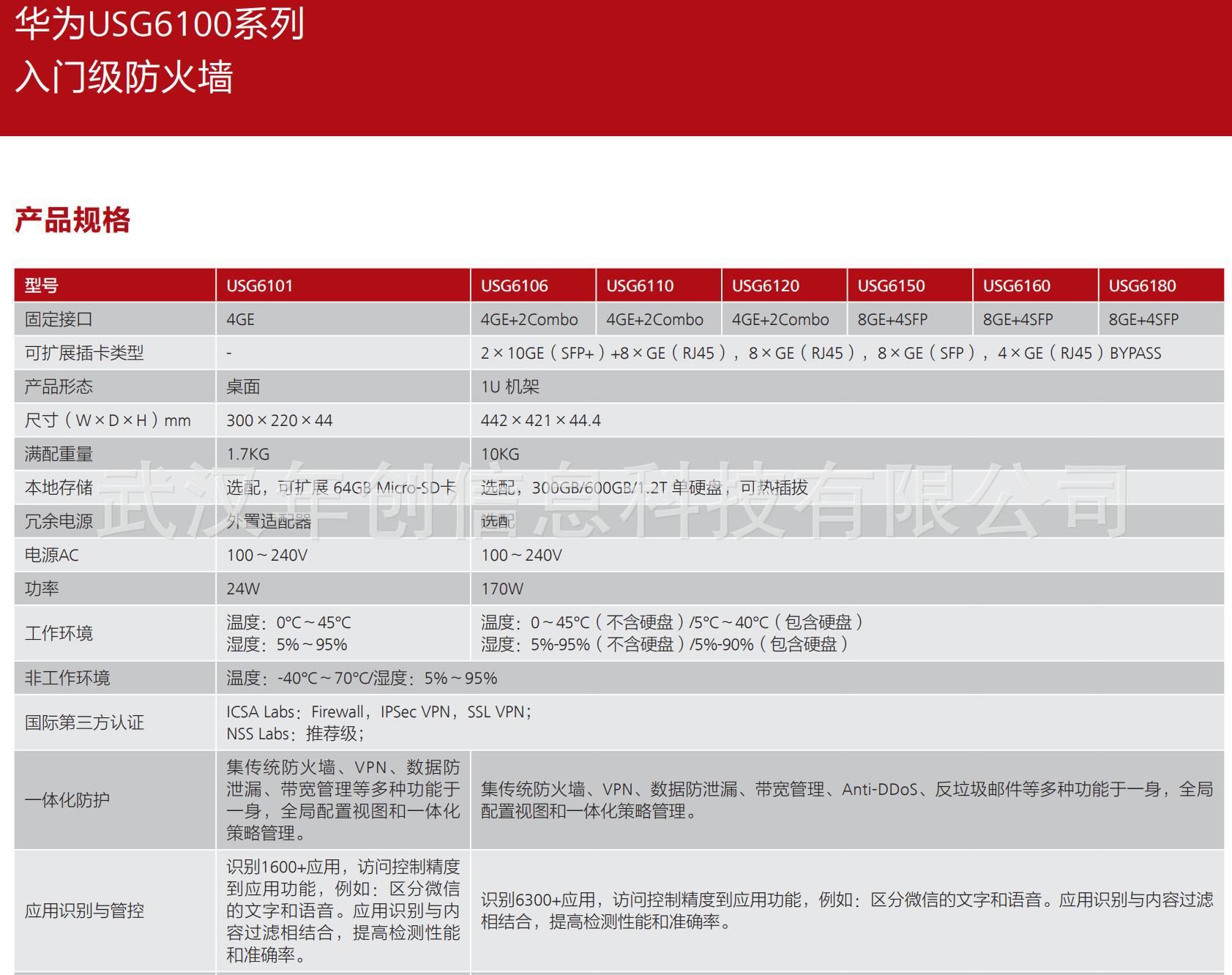Click the "一体化防护" row label
Image resolution: width=1232 pixels, height=975 pixels.
click(67, 800)
